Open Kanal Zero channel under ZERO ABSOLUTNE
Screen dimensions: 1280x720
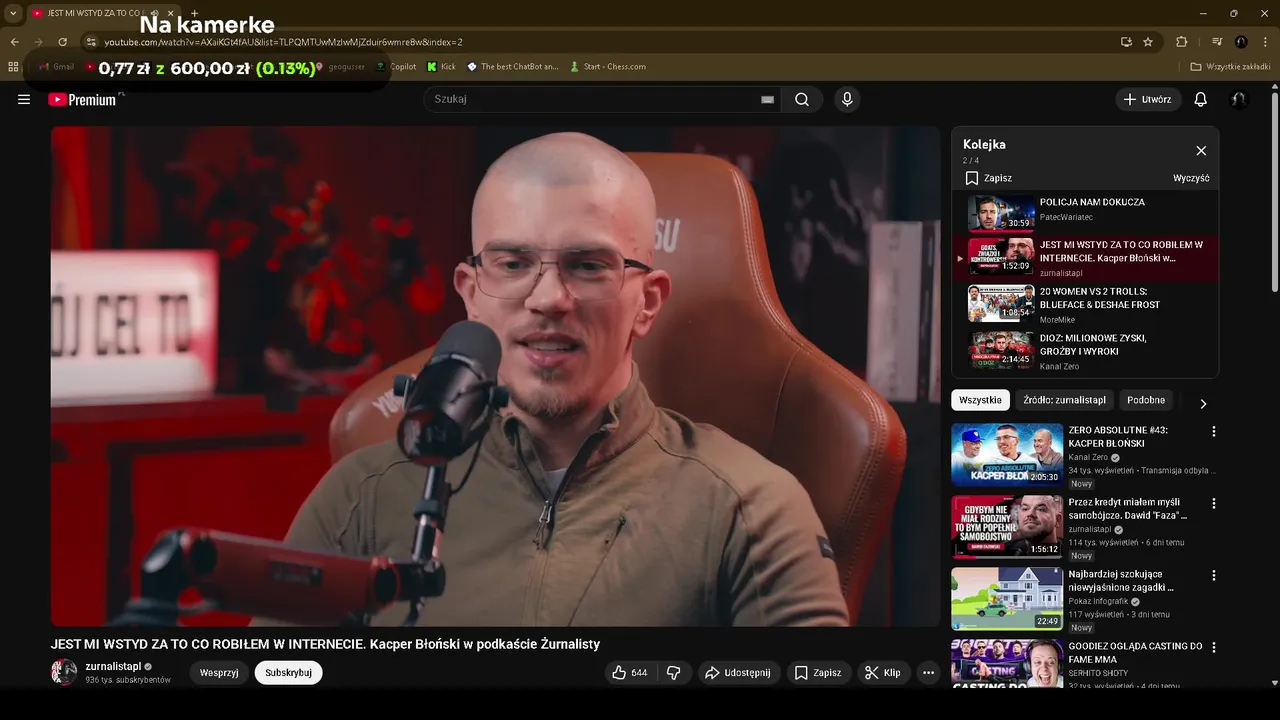click(1088, 457)
